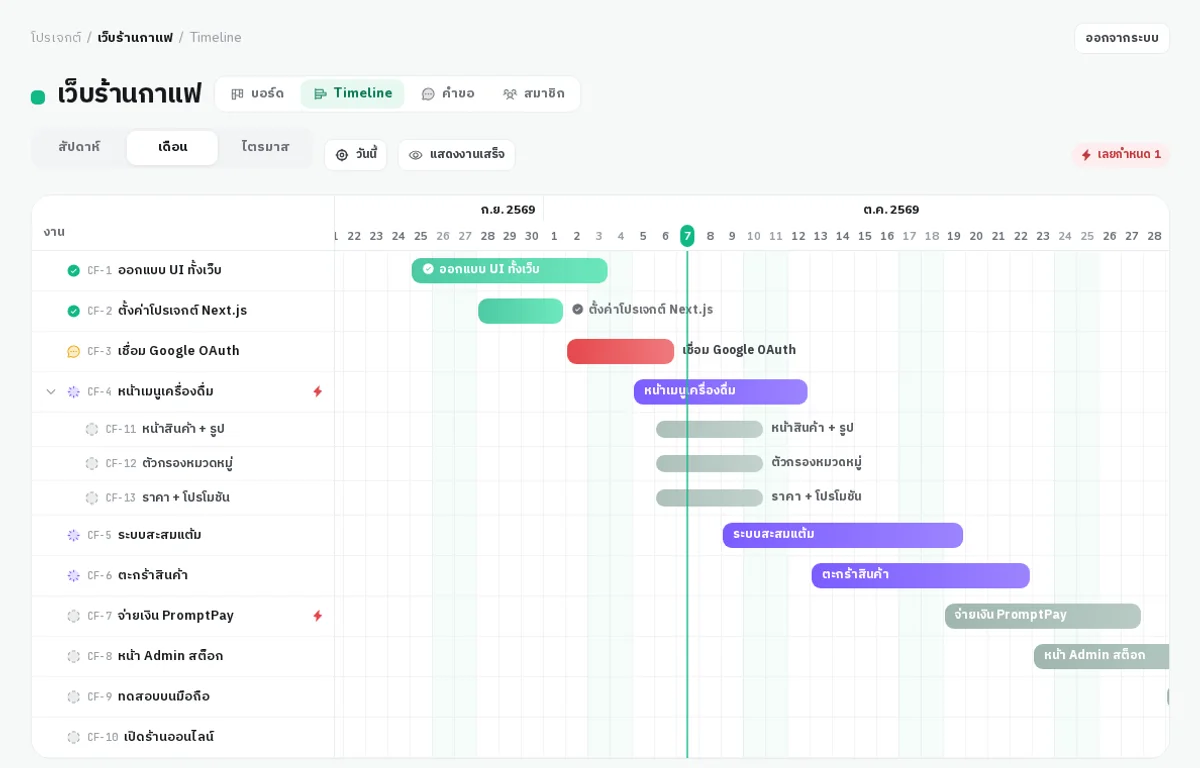Click the purple status icon for CF-6
1200x768 pixels.
[x=73, y=576]
